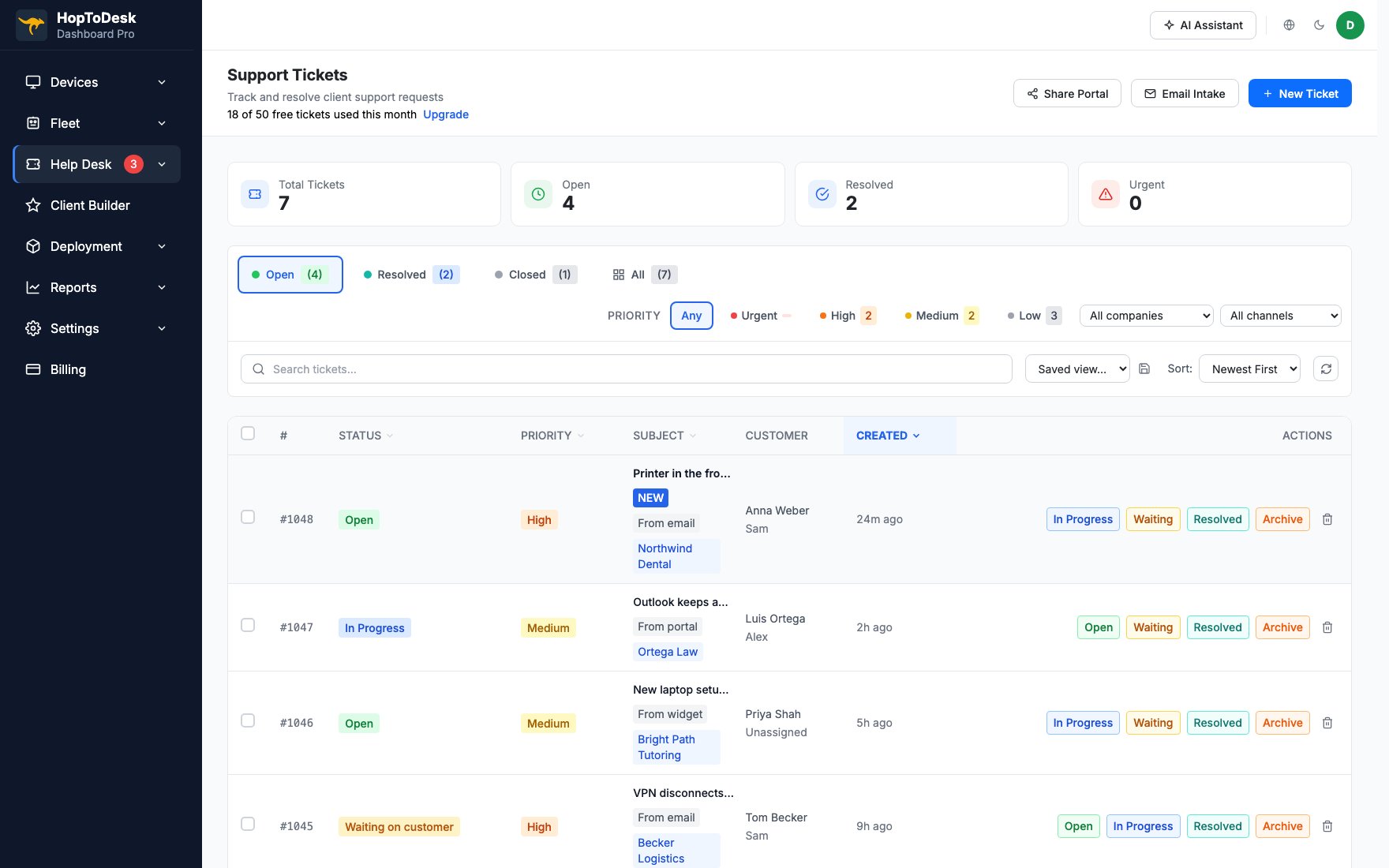Delete ticket #1045 with trash icon
Image resolution: width=1389 pixels, height=868 pixels.
click(x=1327, y=826)
